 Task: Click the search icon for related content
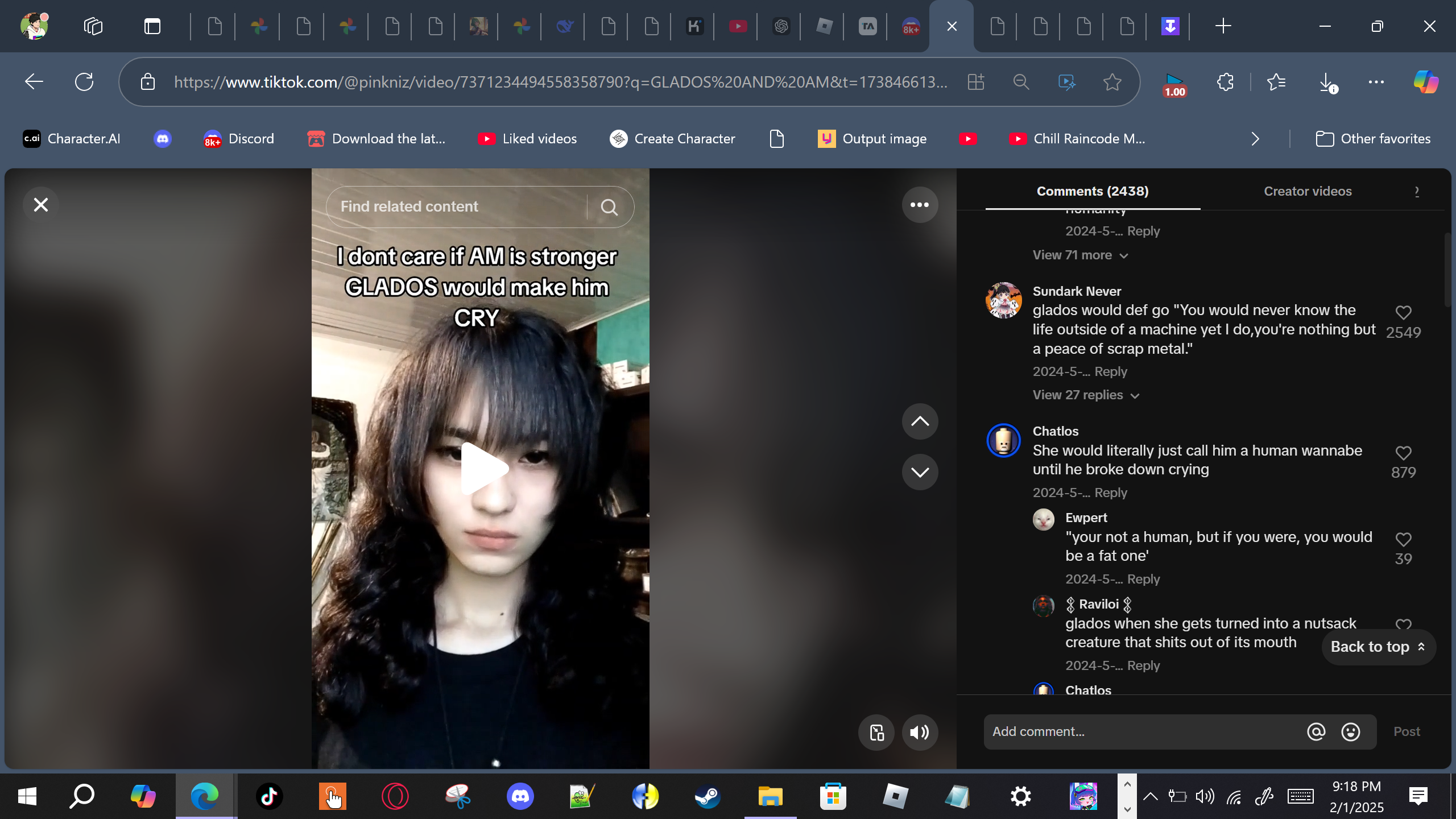coord(609,208)
